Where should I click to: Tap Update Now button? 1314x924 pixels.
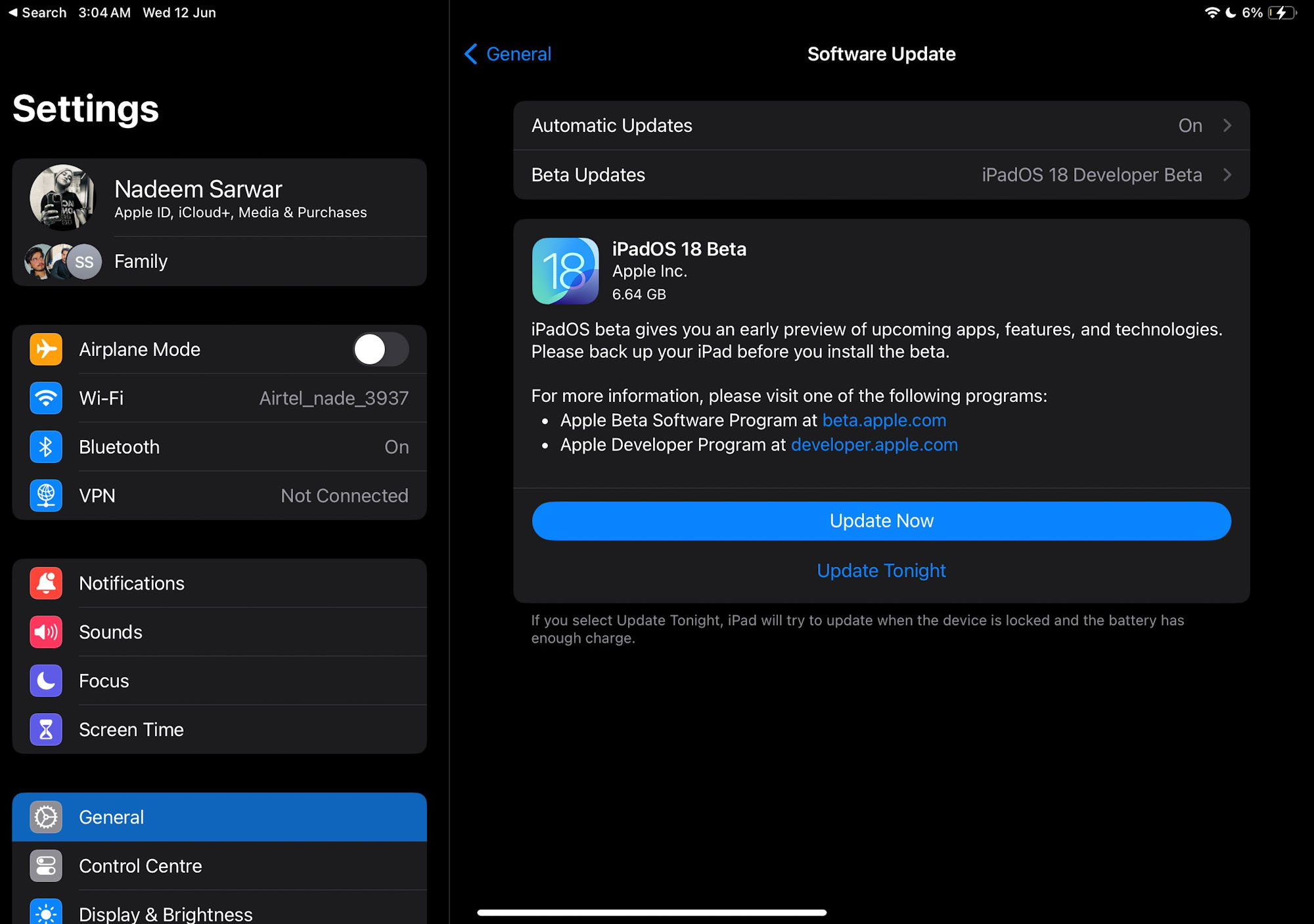[x=881, y=520]
